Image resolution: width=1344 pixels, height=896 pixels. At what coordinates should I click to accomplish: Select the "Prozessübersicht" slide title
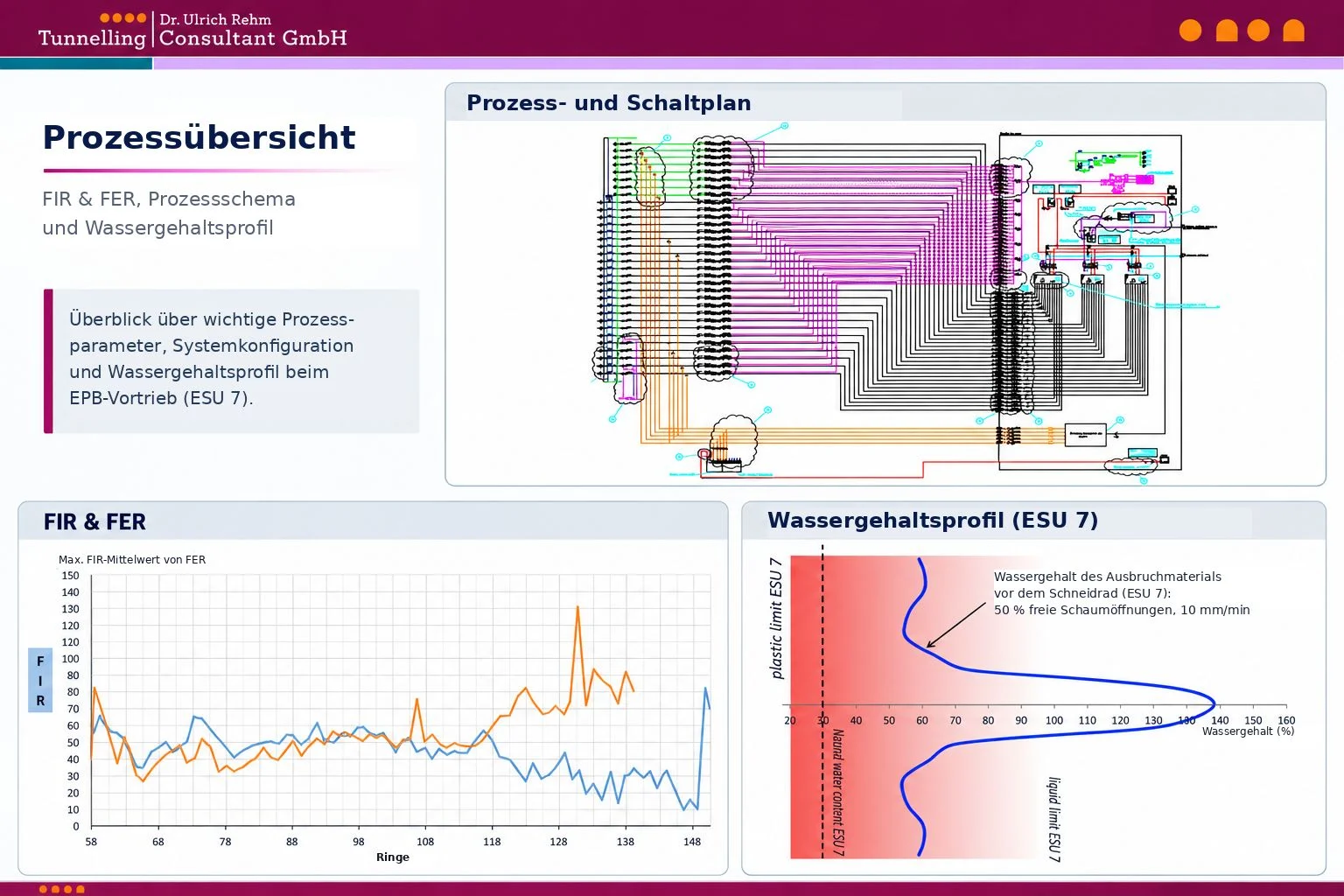coord(199,137)
